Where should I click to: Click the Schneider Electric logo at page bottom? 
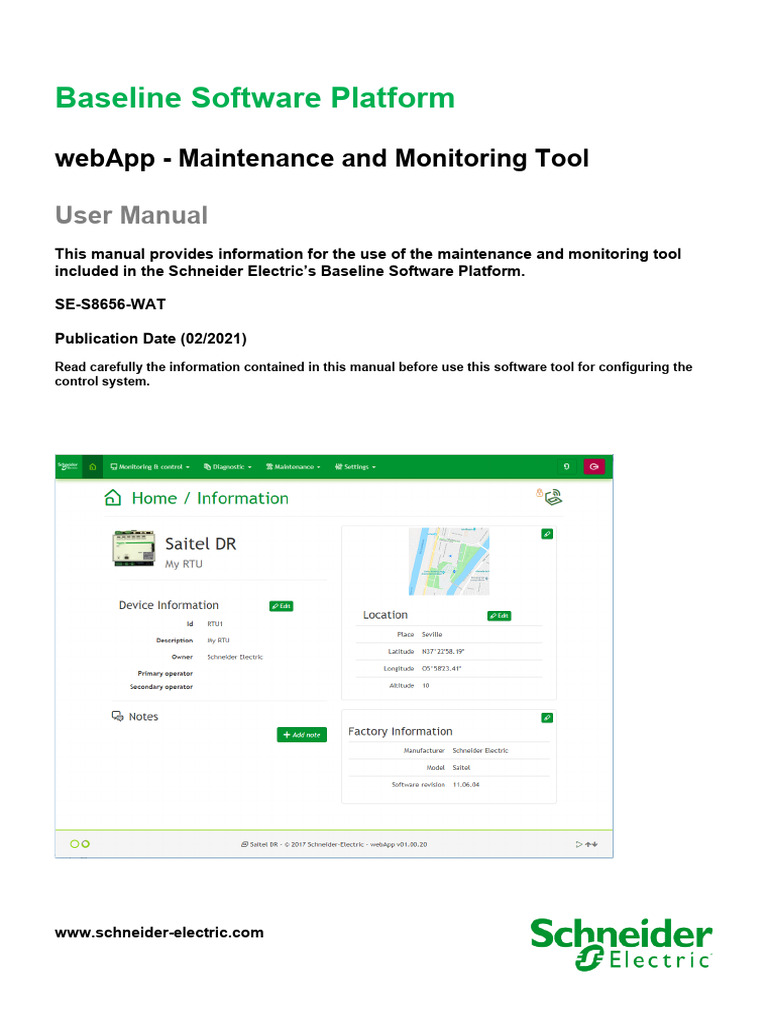[621, 944]
